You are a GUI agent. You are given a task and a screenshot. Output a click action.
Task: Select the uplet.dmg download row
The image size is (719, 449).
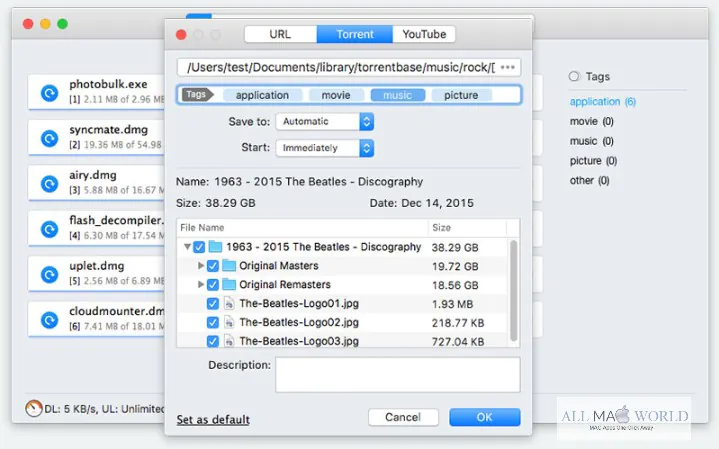coord(96,274)
